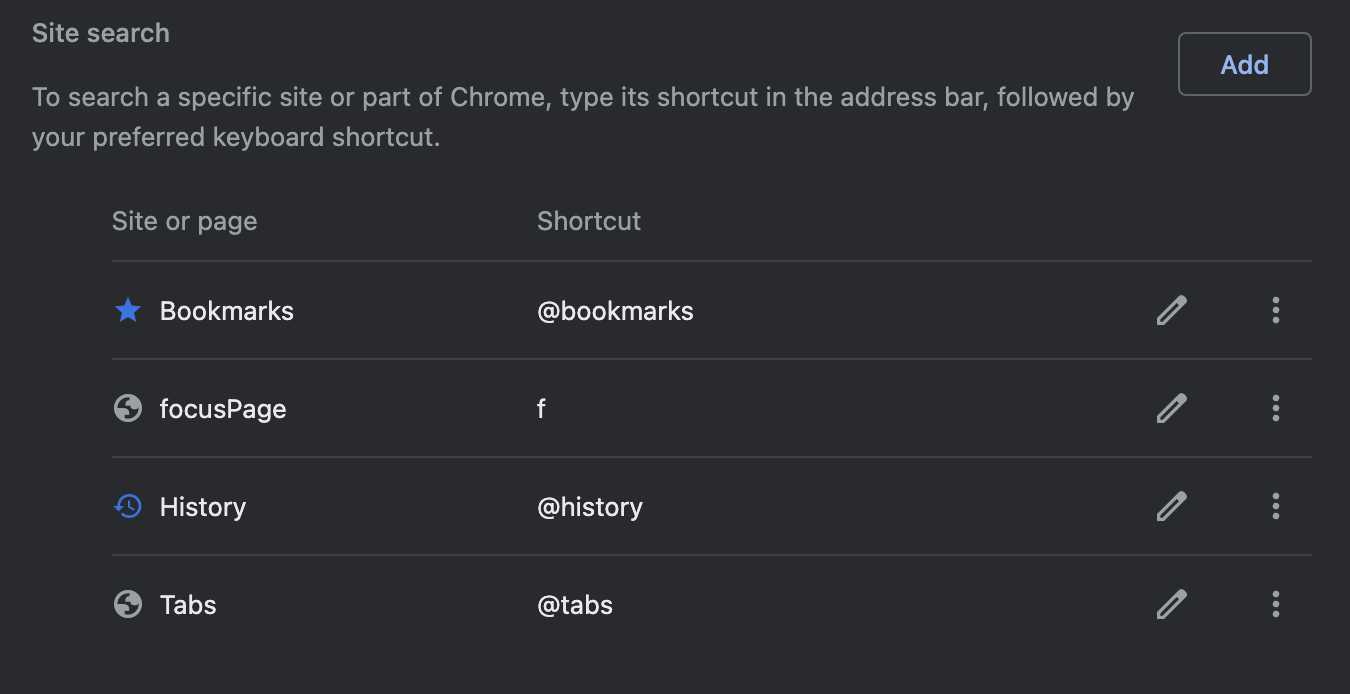Select the focusPage site name

pos(223,409)
